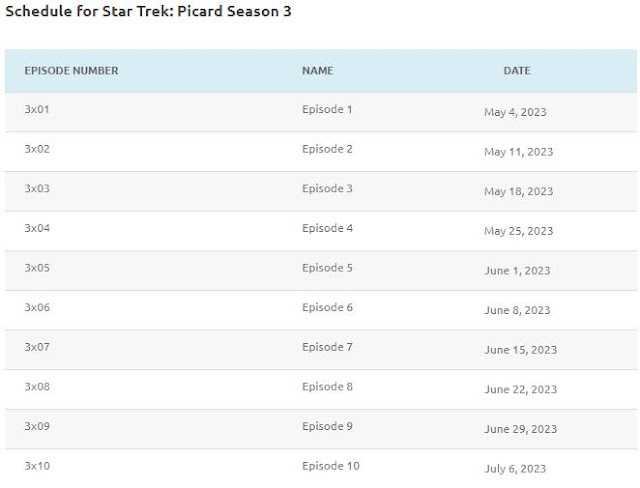The height and width of the screenshot is (488, 640).
Task: Click the DATE column header
Action: pos(517,71)
